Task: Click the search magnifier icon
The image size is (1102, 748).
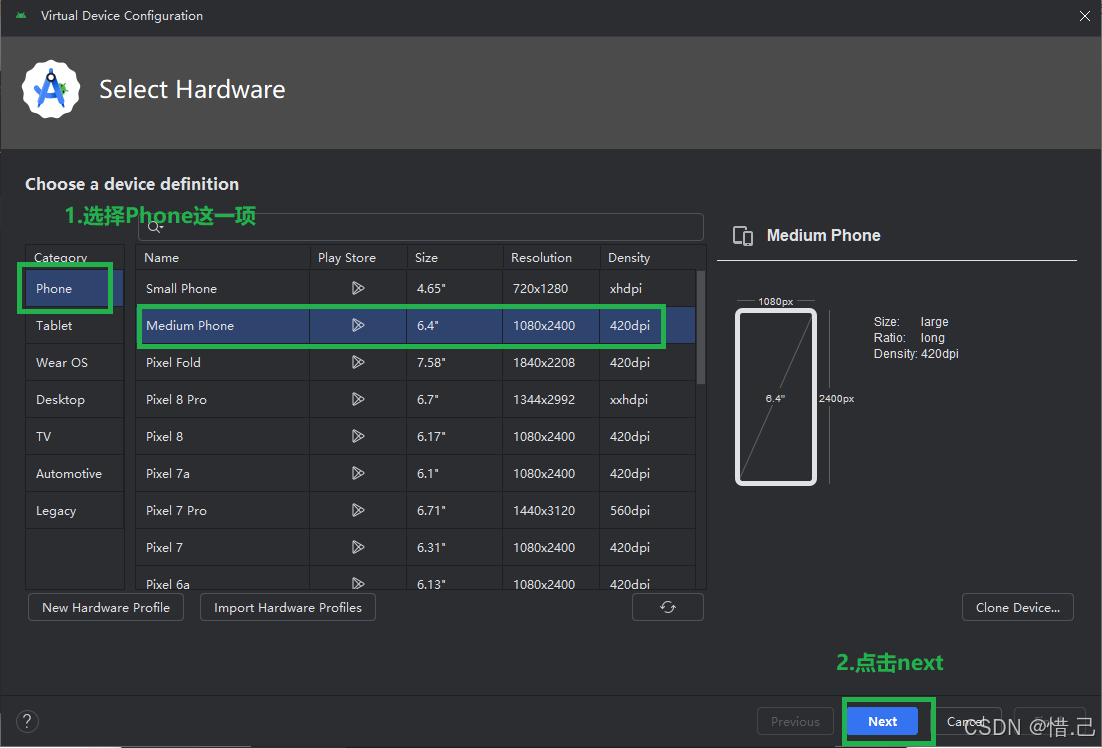Action: coord(155,227)
